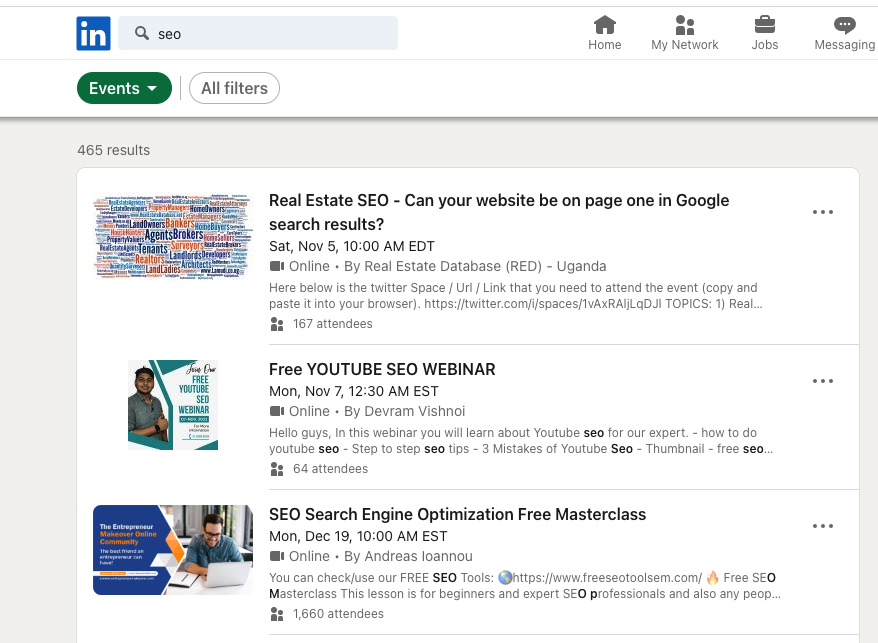Open Jobs in the navigation bar
The image size is (878, 643).
[x=764, y=34]
